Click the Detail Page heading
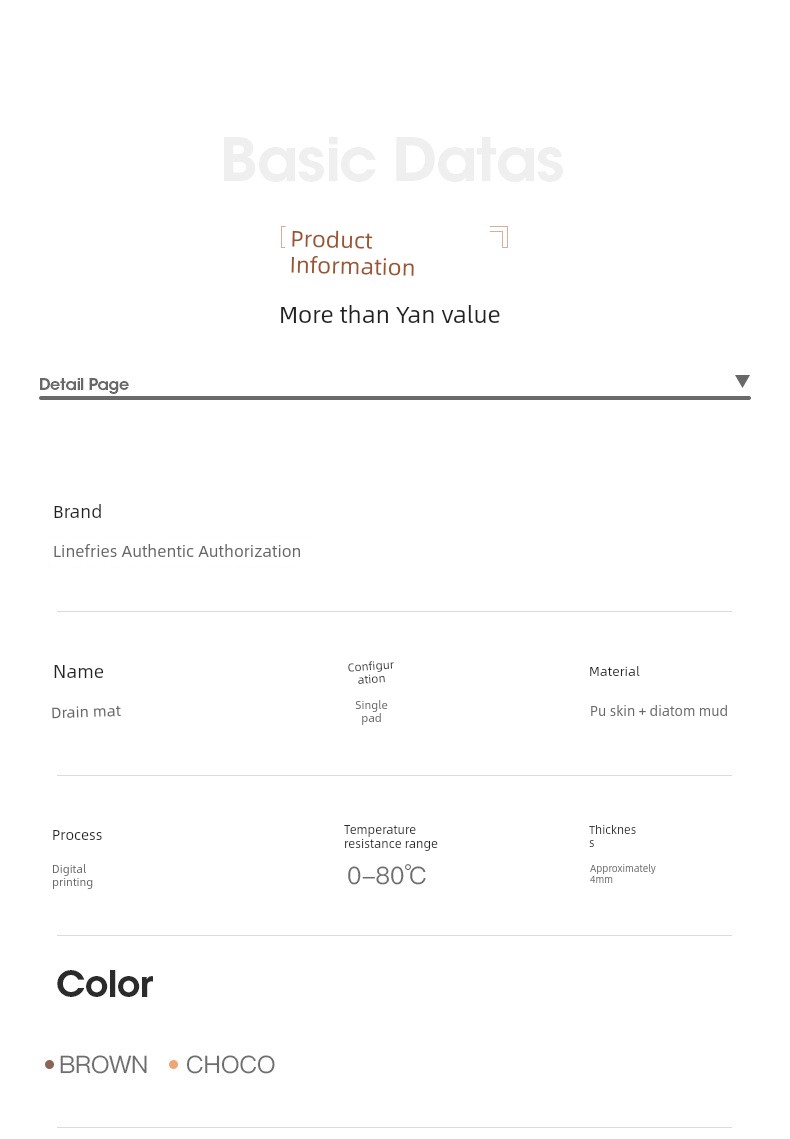This screenshot has height=1139, width=790. 84,384
